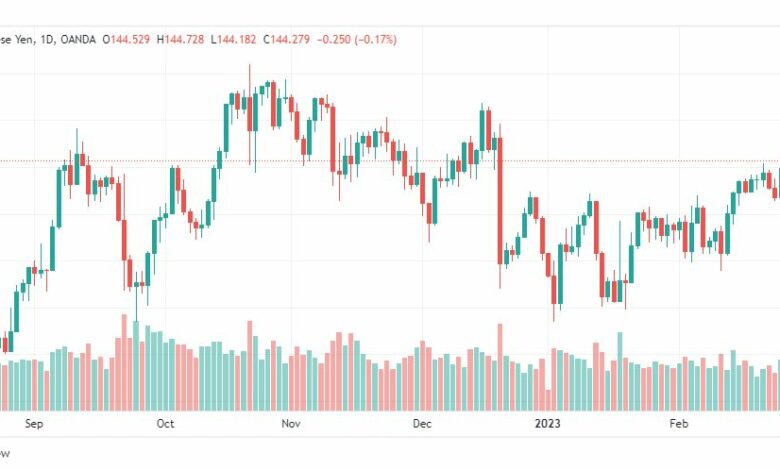Viewport: 780px width, 470px height.
Task: Click the tall green volume bar in mid-January
Action: coord(620,371)
